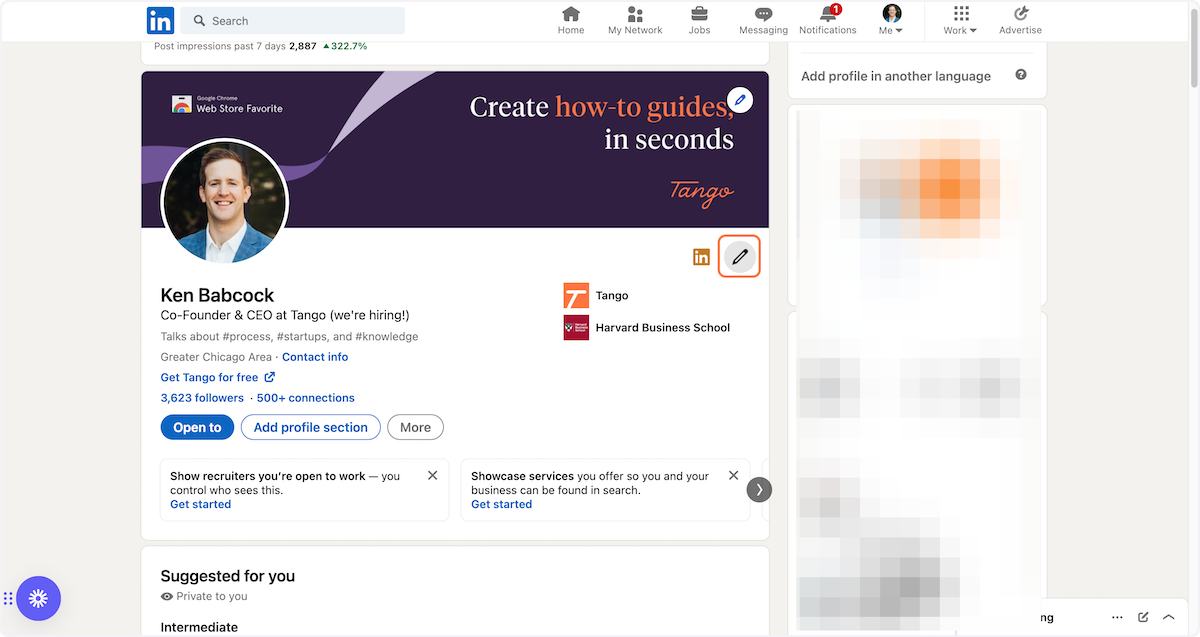Open the Contact info link
This screenshot has height=637, width=1200.
coord(315,357)
